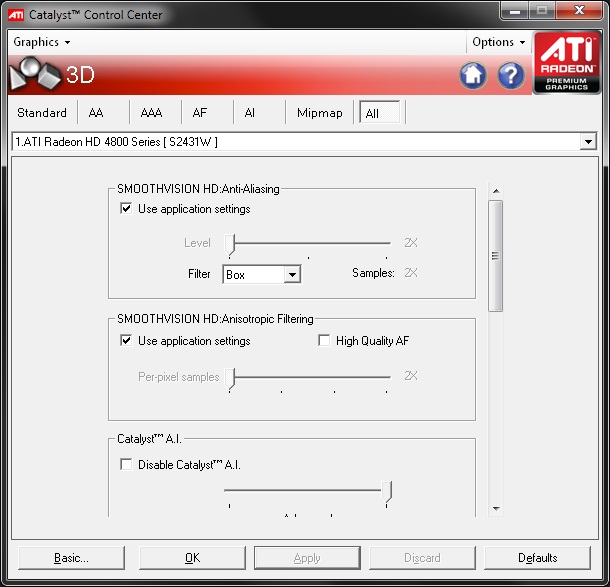Open the Options dropdown menu

[x=498, y=42]
